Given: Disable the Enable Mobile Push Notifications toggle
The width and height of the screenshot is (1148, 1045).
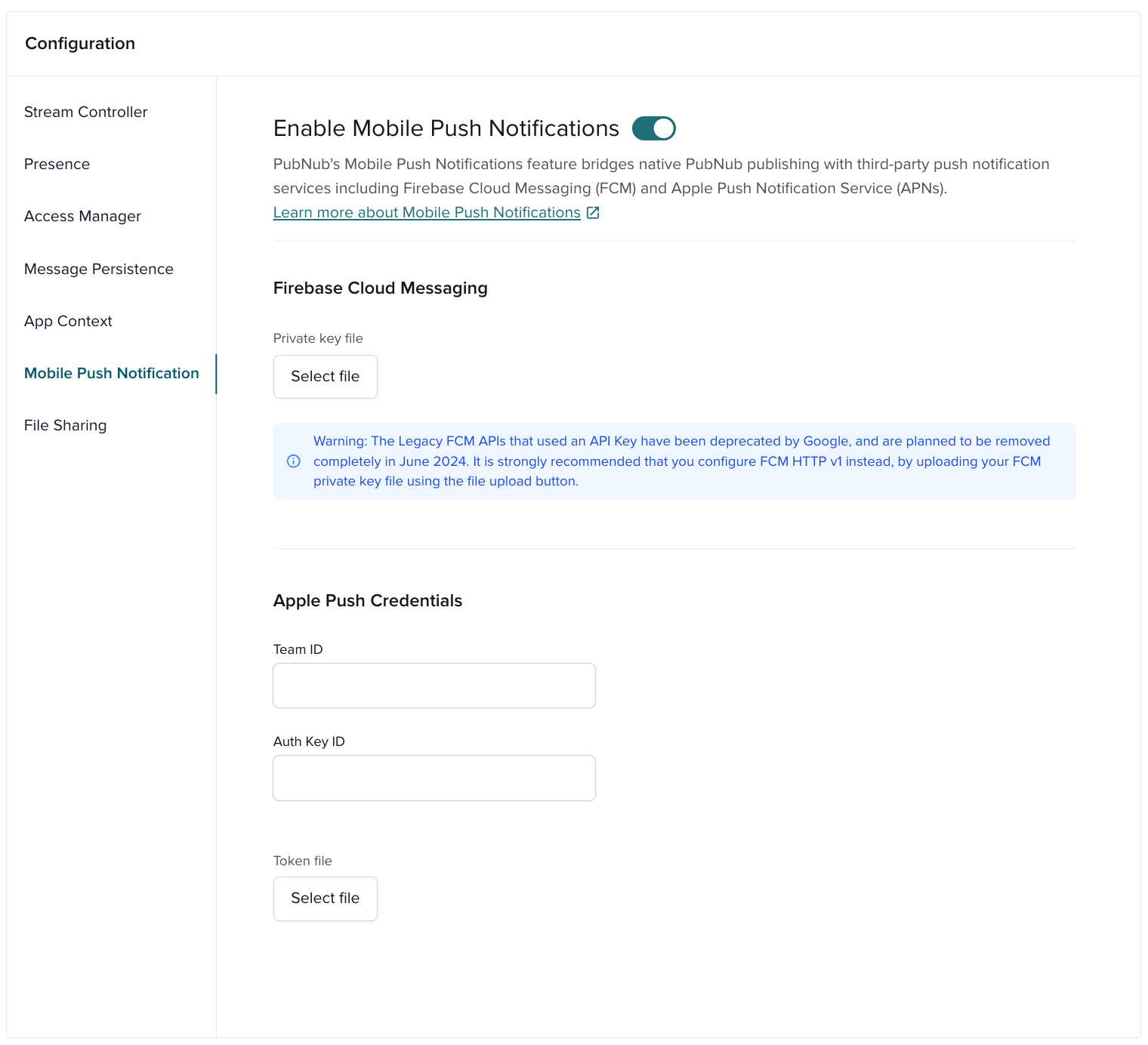Looking at the screenshot, I should point(654,128).
